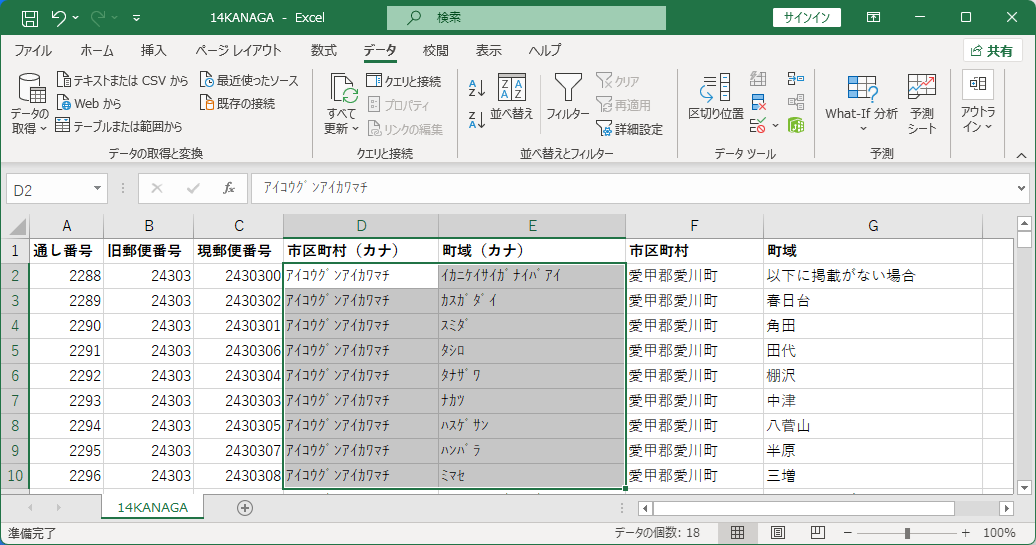Click the Save icon in the title bar
Screen dimensions: 1036x545
coord(30,18)
